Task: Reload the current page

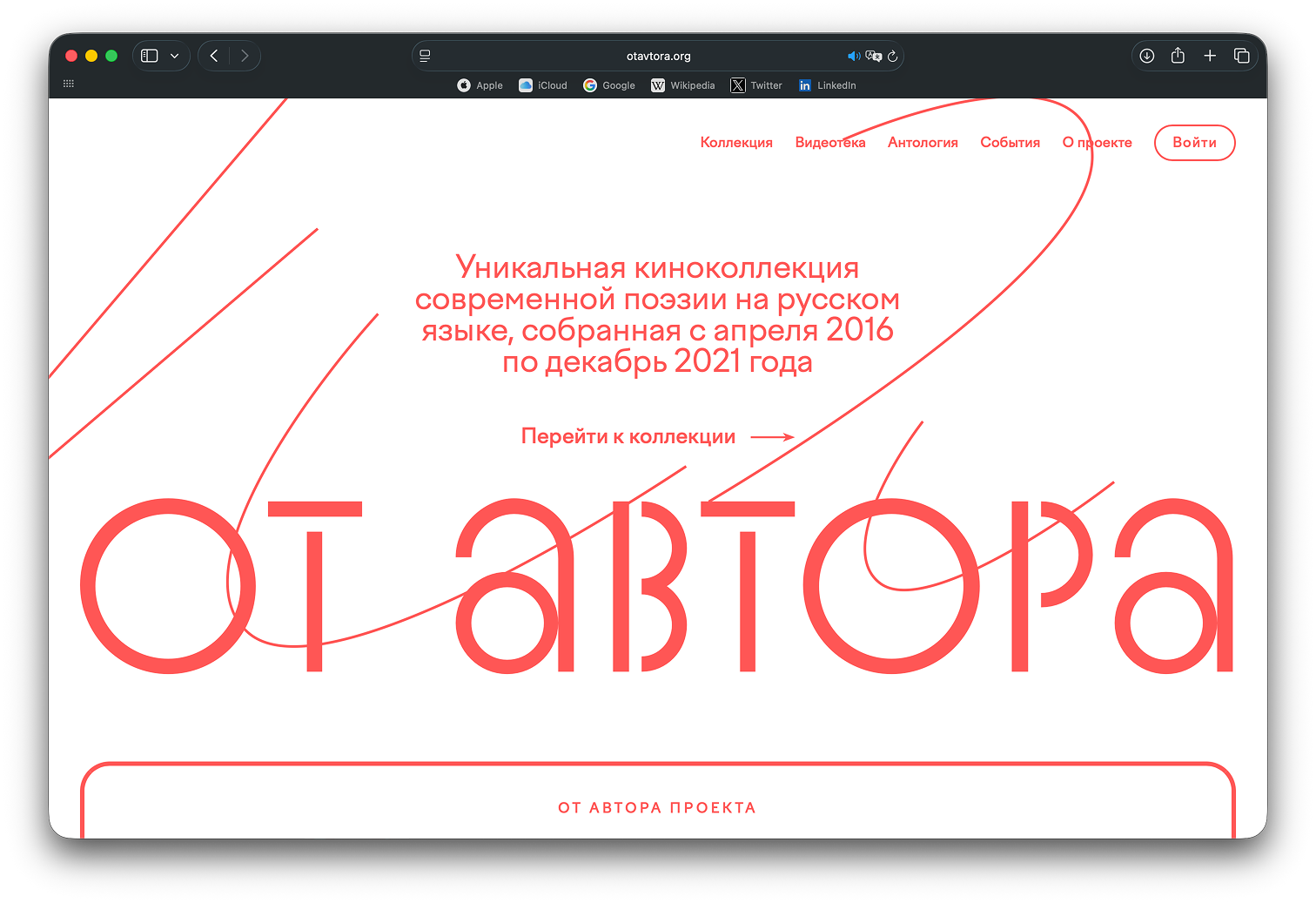Action: (893, 56)
